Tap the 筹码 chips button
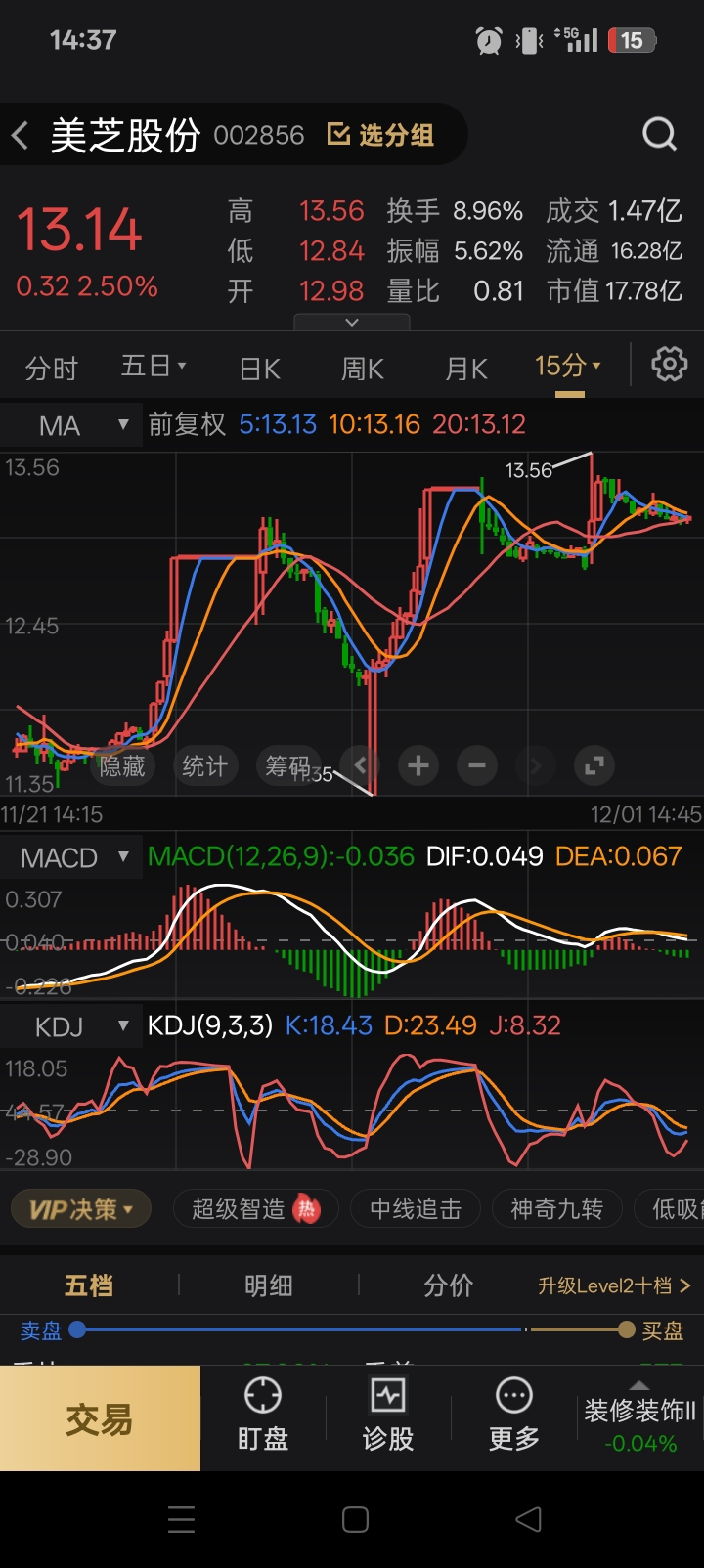Viewport: 704px width, 1568px height. coord(287,766)
